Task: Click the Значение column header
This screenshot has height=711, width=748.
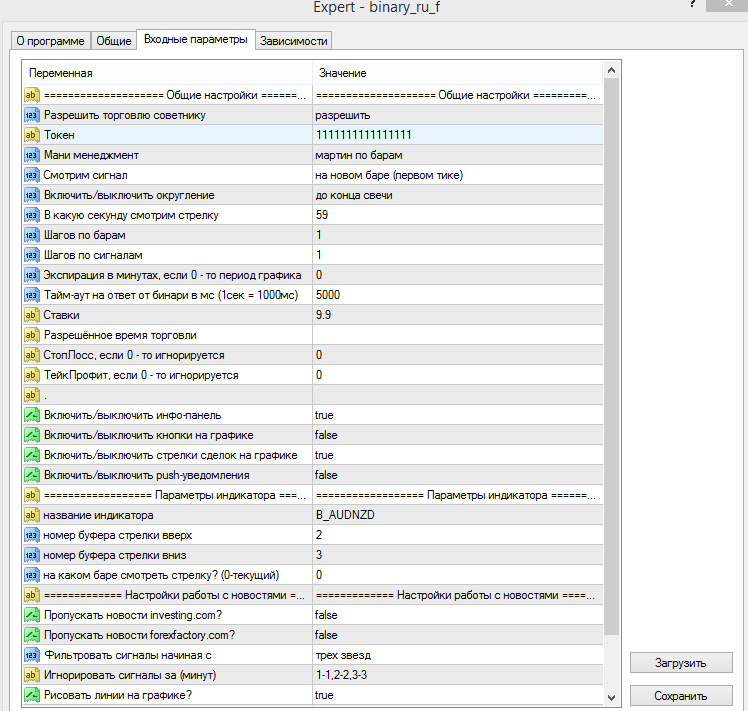Action: (457, 73)
